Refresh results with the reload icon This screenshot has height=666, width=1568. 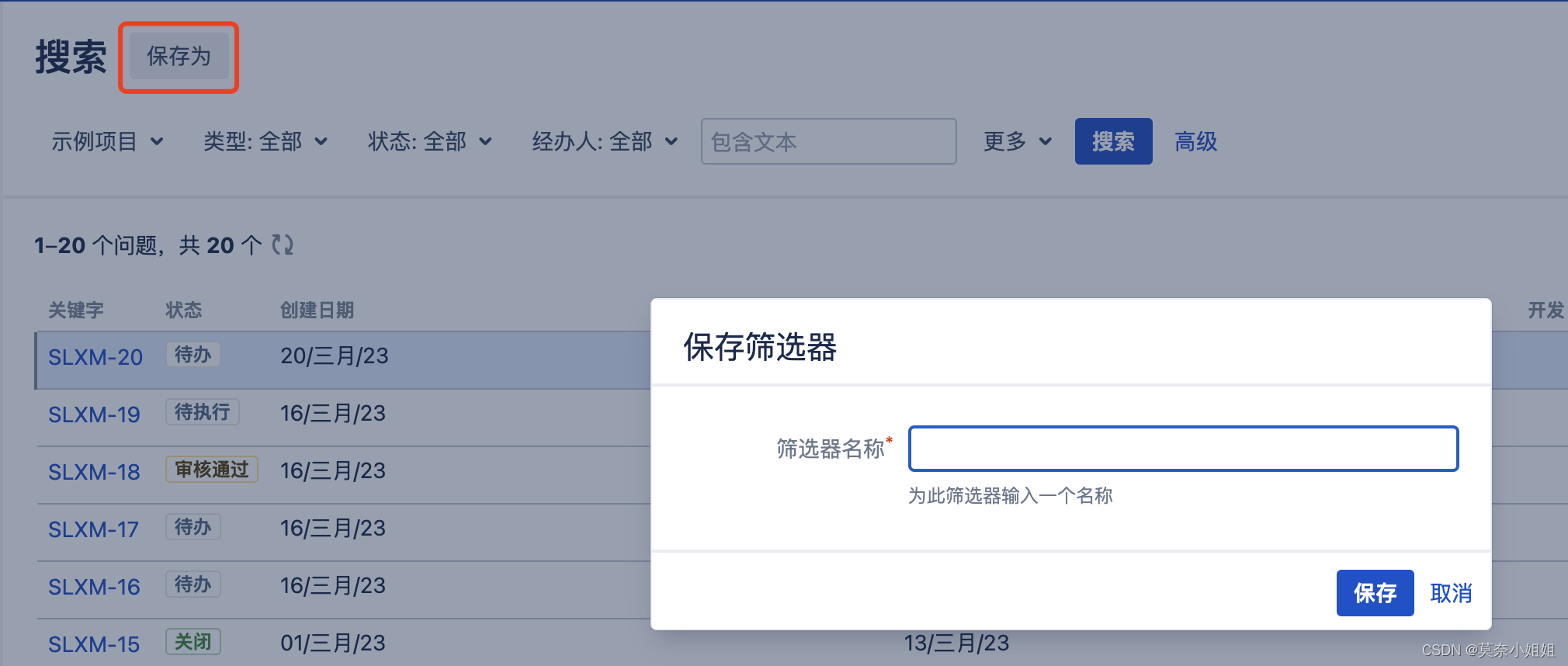283,245
